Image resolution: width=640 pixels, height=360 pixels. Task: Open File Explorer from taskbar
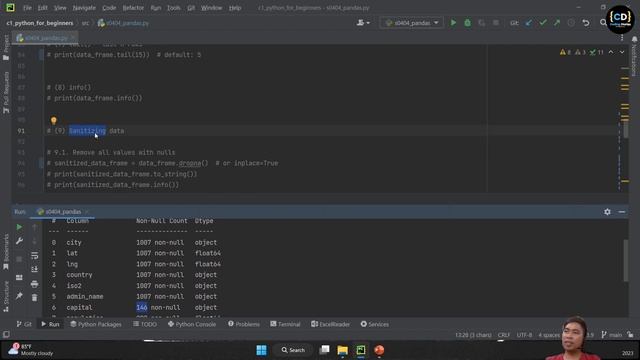click(x=342, y=350)
